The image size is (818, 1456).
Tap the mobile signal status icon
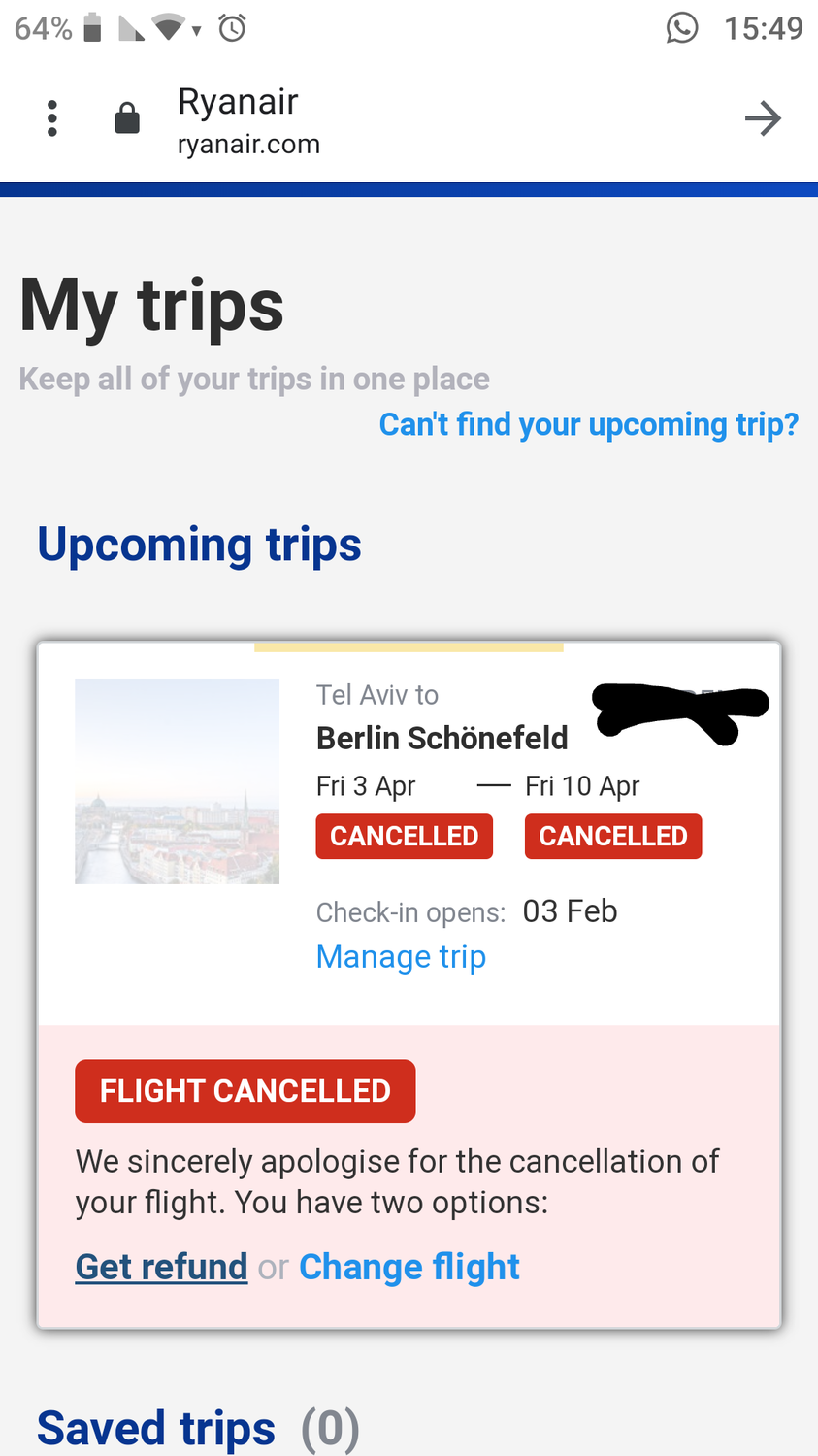pyautogui.click(x=131, y=28)
